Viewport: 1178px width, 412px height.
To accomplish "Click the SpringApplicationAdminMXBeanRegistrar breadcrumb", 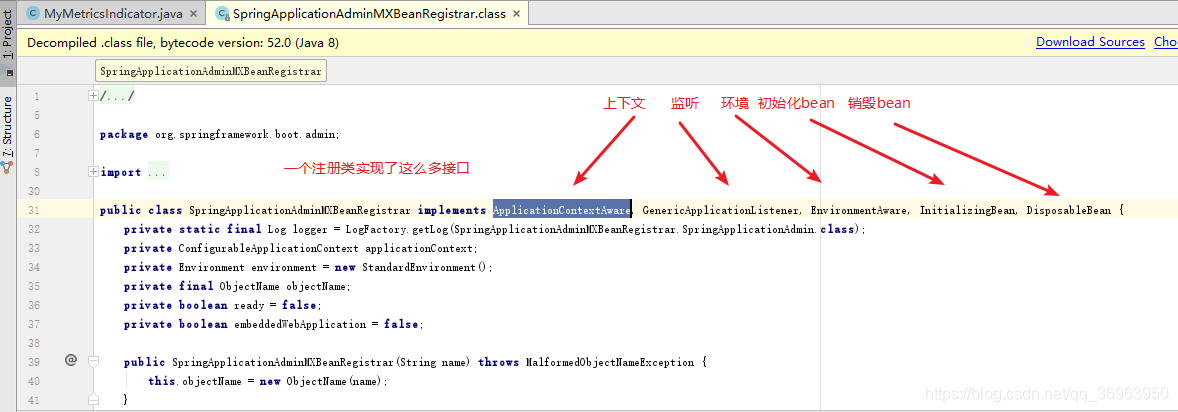I will 211,72.
